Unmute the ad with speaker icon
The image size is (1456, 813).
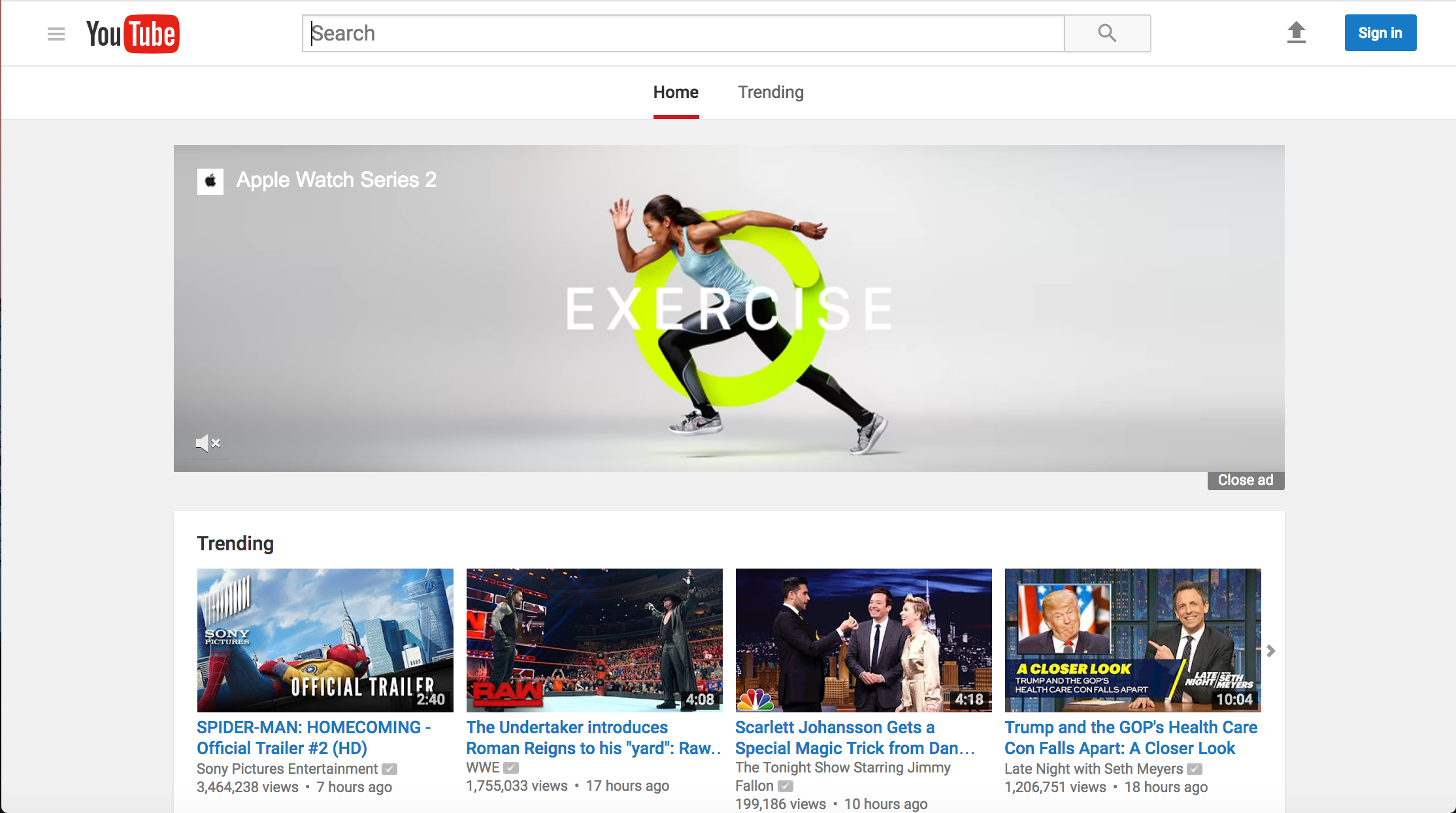208,443
